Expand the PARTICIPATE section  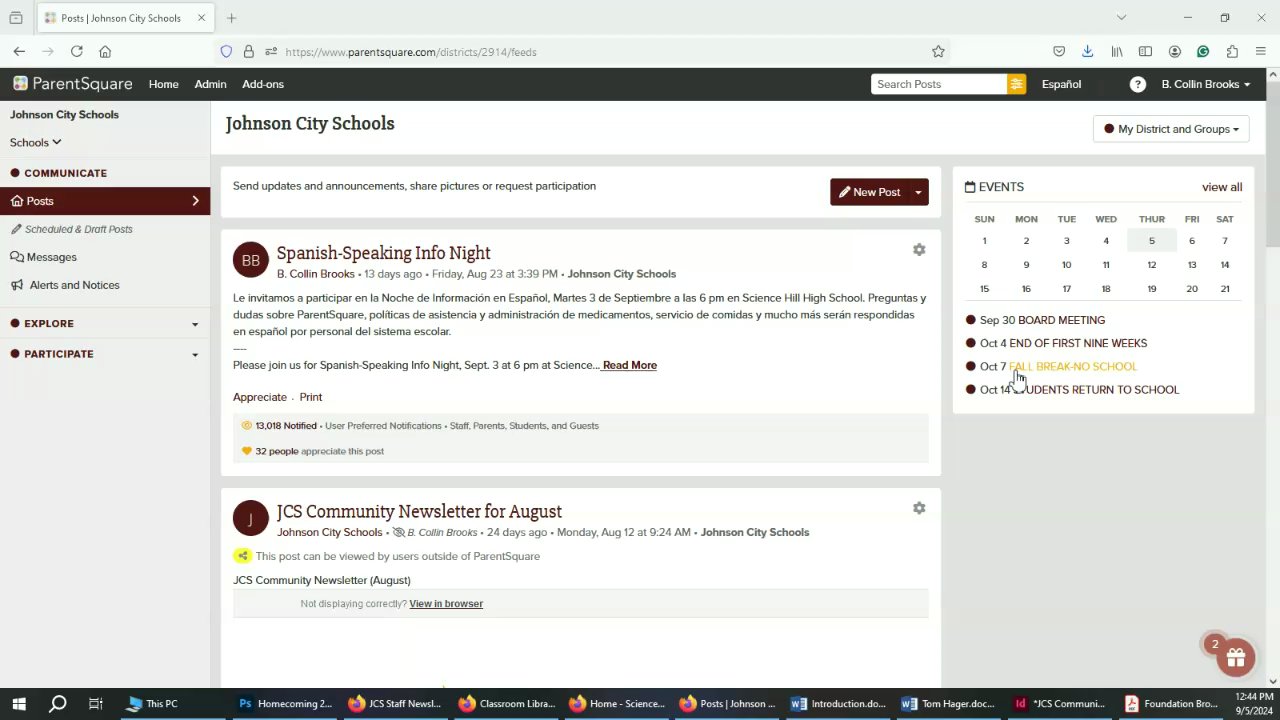pos(105,354)
